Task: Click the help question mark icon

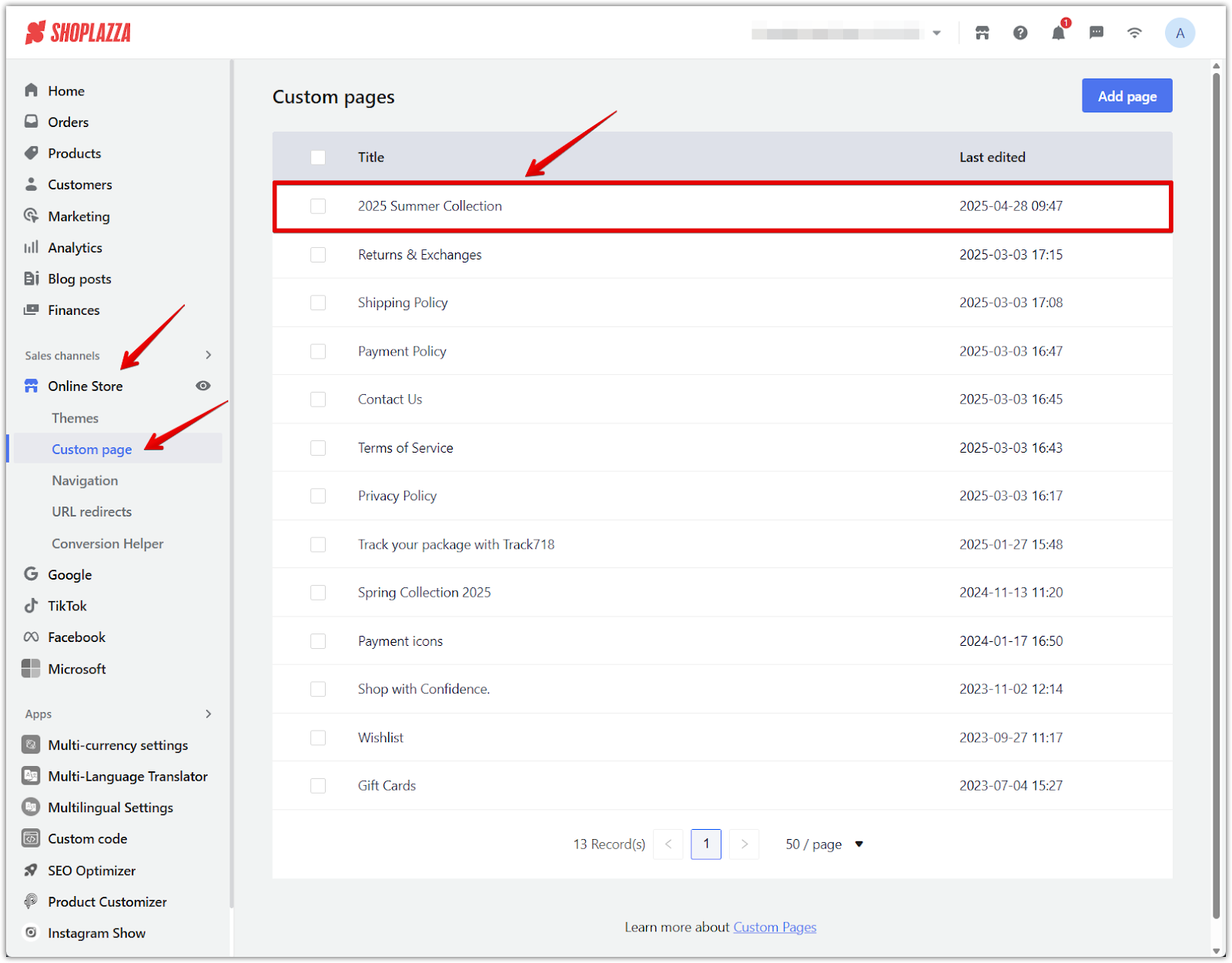Action: [1020, 33]
